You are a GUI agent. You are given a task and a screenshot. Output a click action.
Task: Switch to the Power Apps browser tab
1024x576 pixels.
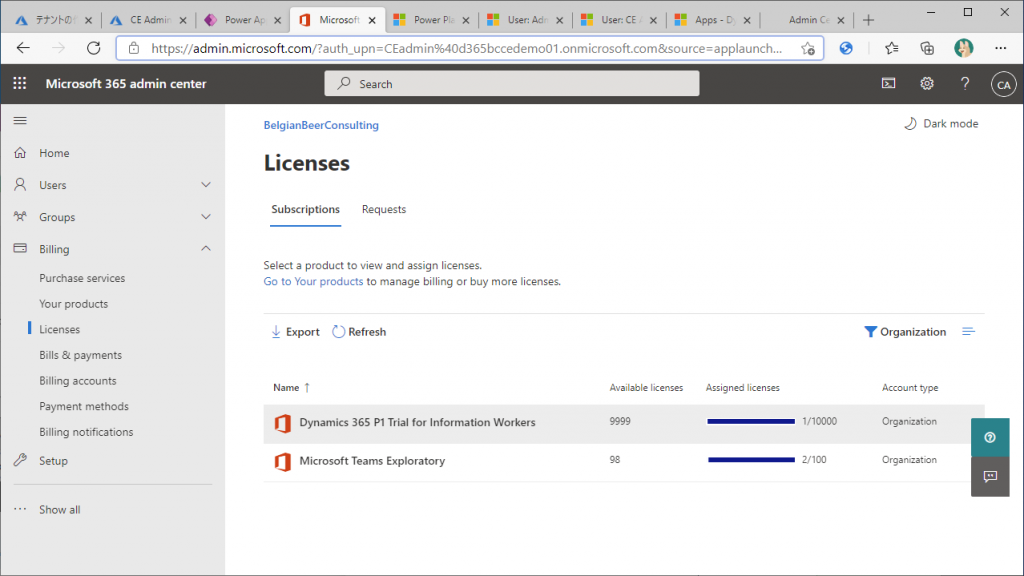point(244,20)
